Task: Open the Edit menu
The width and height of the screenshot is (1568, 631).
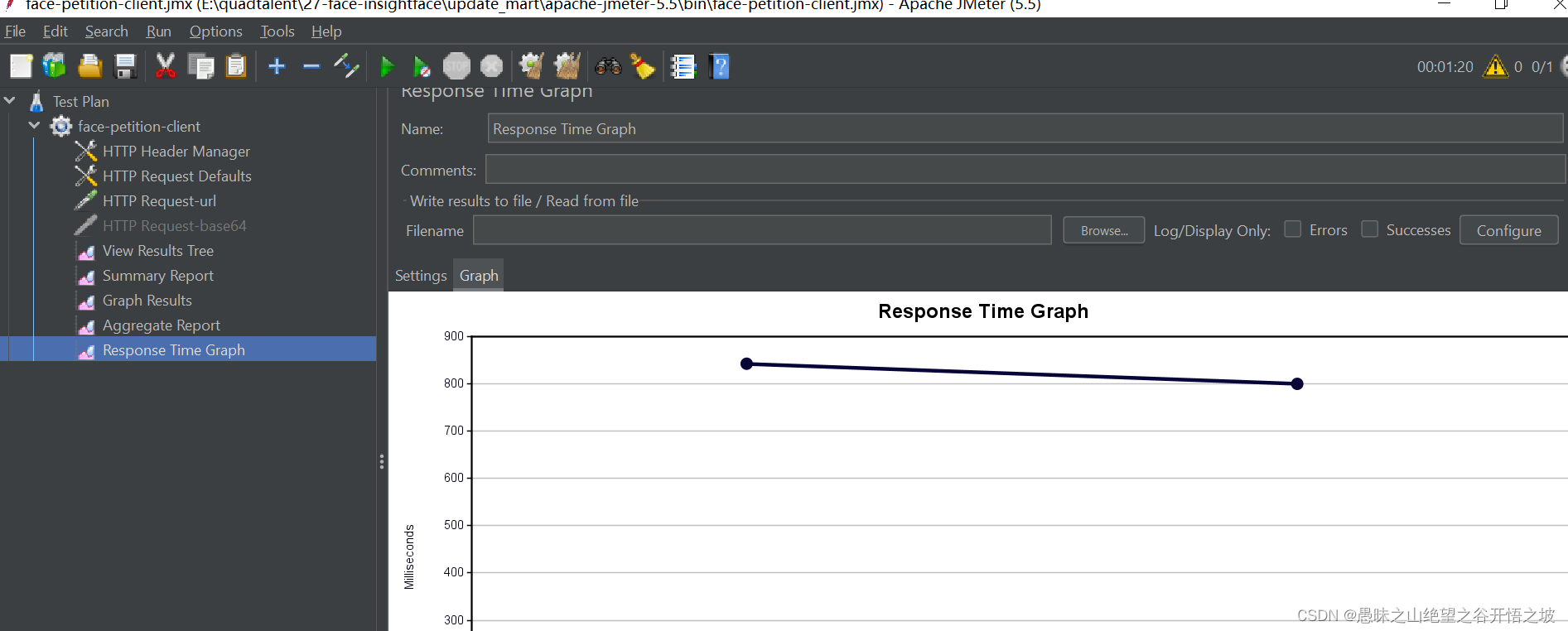Action: coord(55,31)
